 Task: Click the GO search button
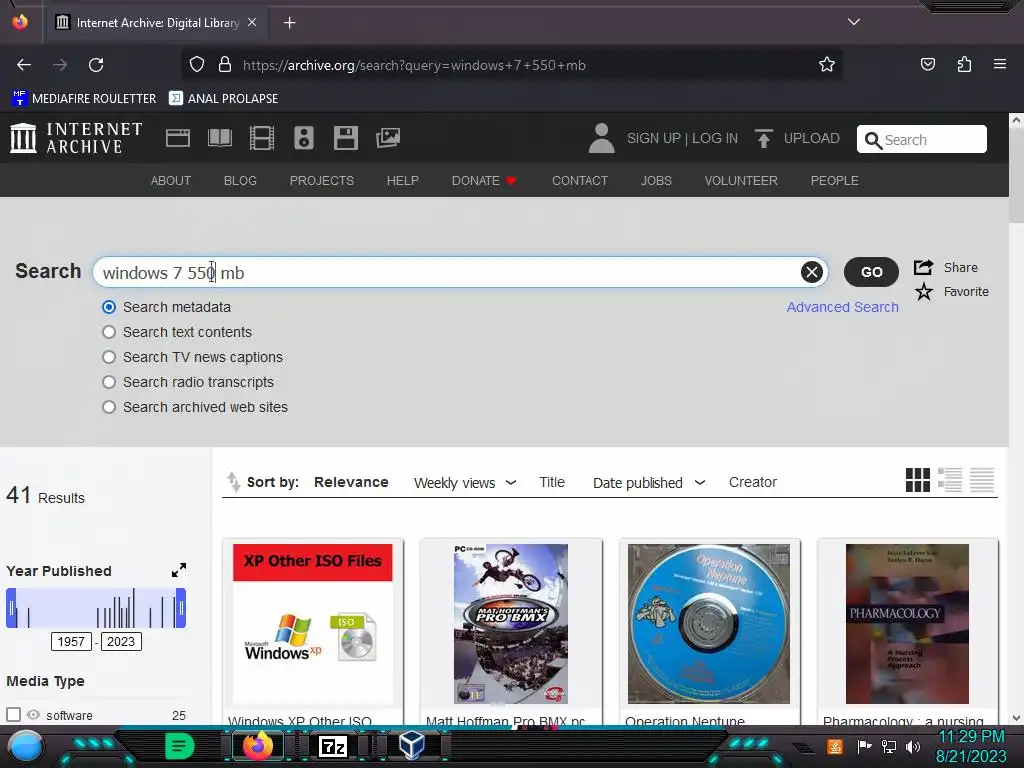click(871, 272)
